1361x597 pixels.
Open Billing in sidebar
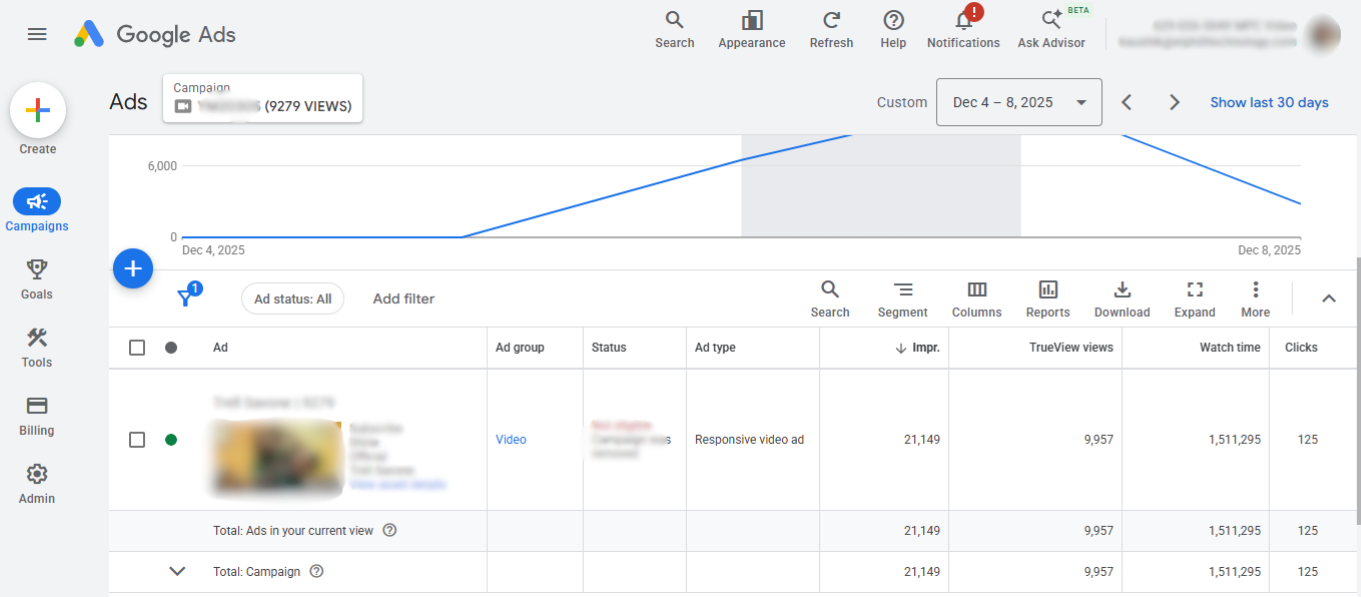[x=37, y=415]
